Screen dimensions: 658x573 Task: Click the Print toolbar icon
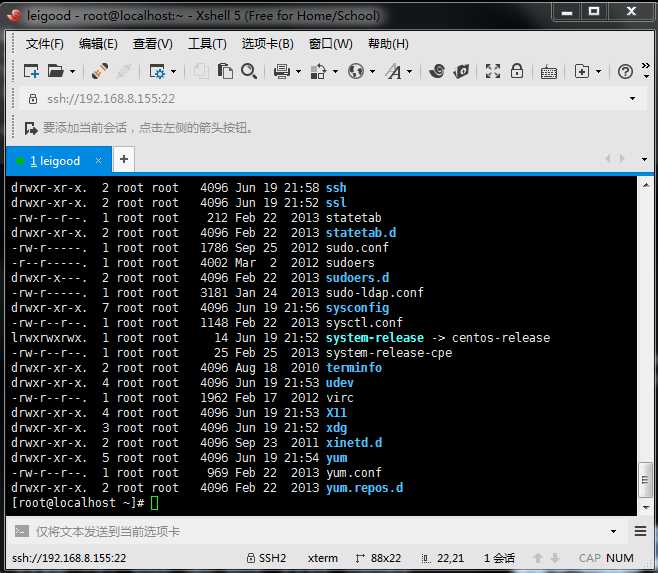click(x=282, y=71)
